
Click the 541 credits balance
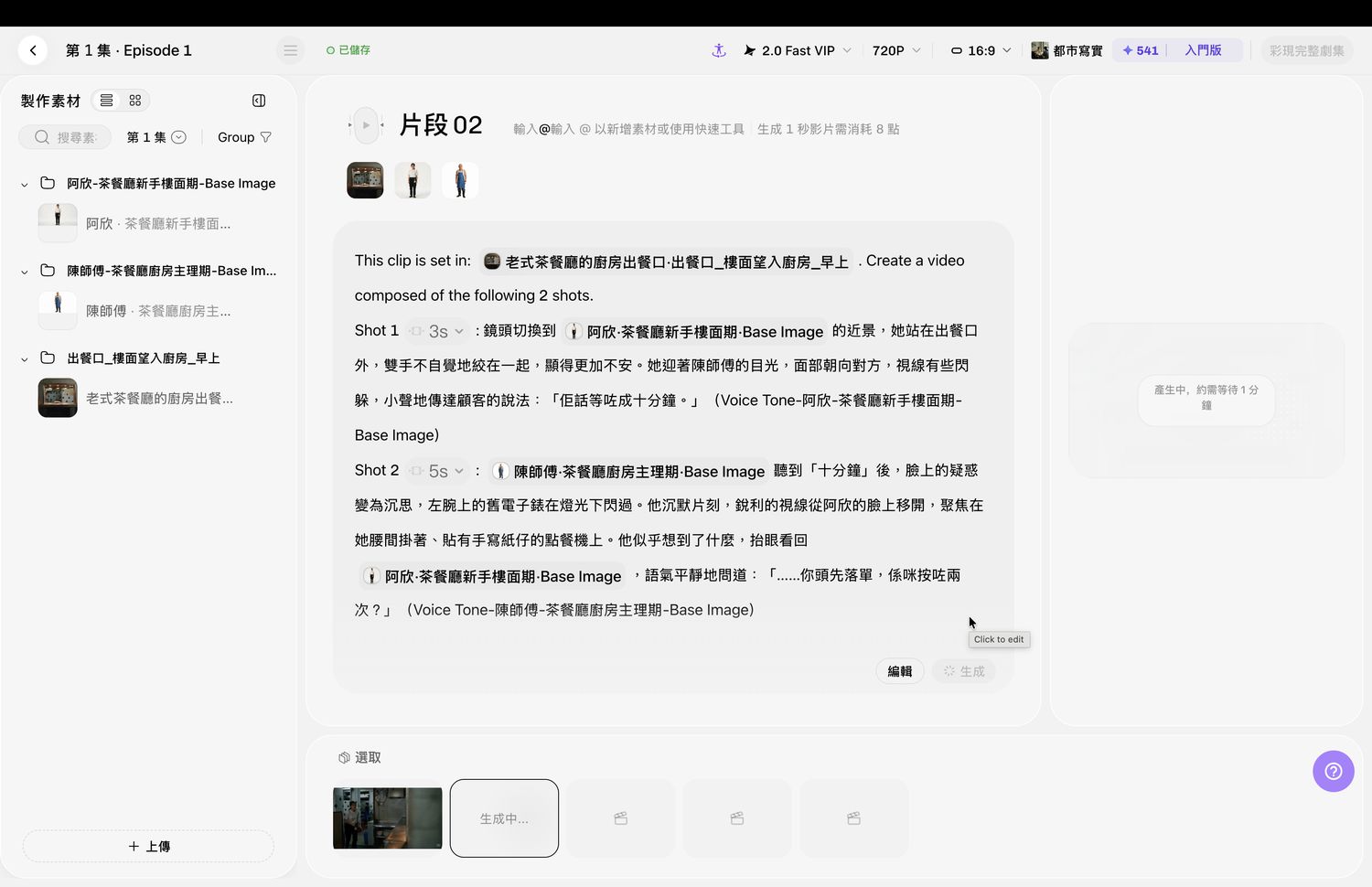[x=1141, y=50]
